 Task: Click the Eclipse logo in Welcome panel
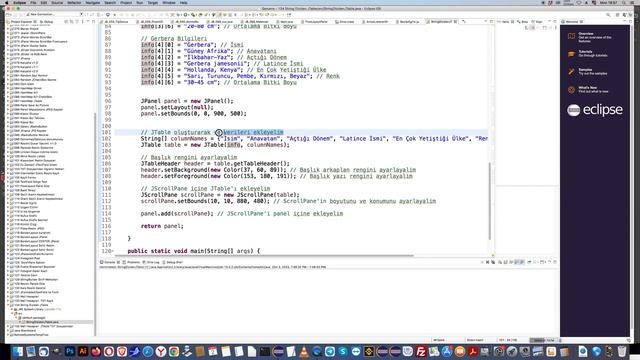[595, 110]
